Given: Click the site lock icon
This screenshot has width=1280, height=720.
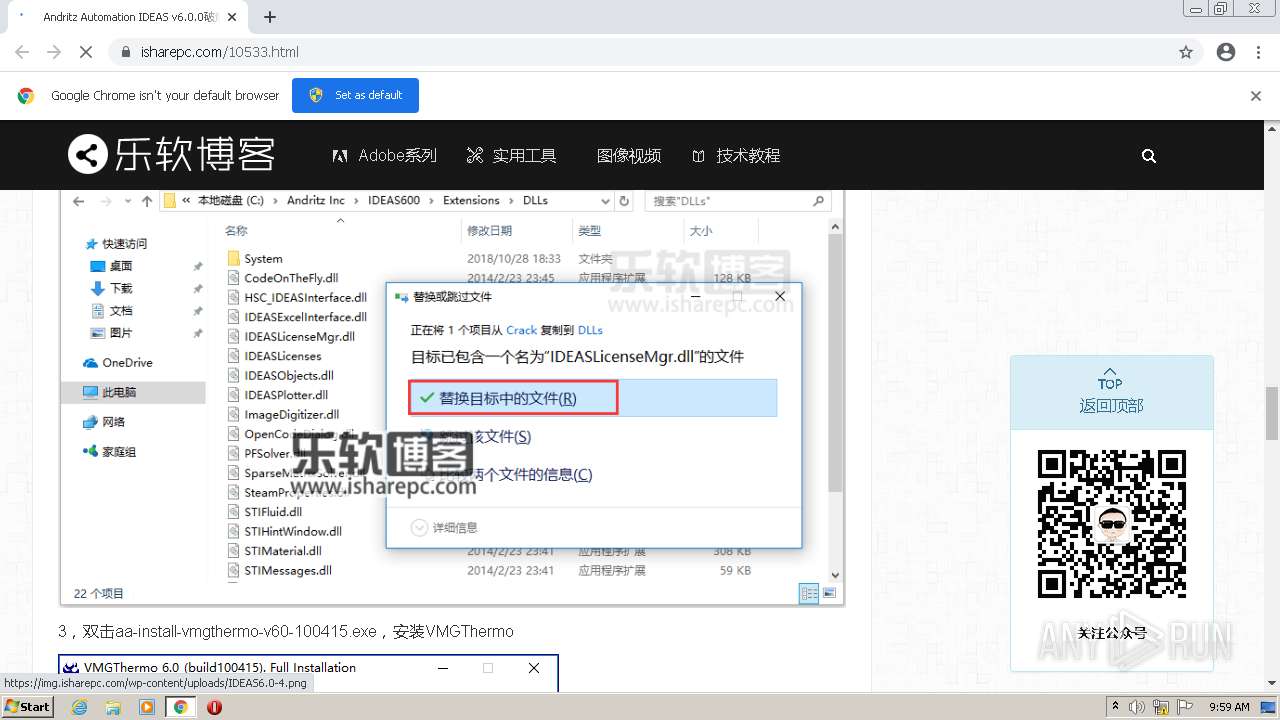Looking at the screenshot, I should 125,52.
